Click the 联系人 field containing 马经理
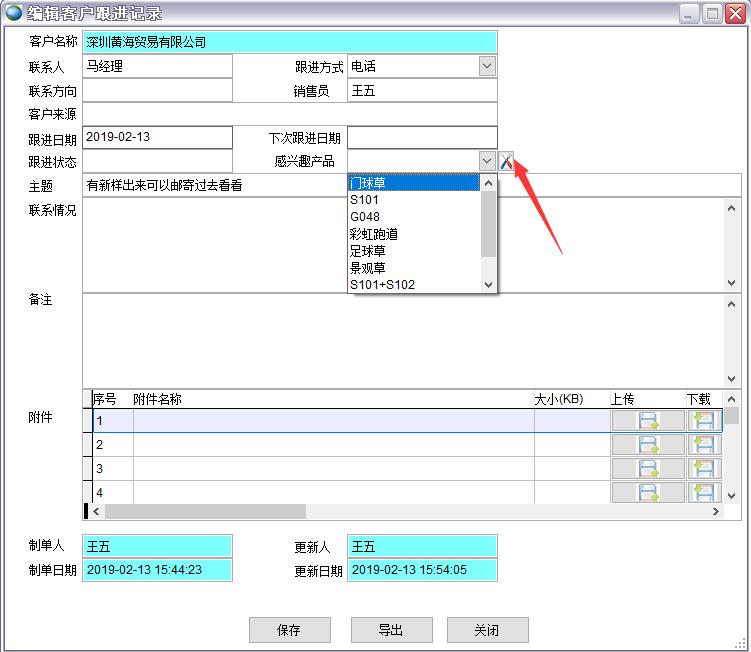The height and width of the screenshot is (652, 751). [x=158, y=66]
